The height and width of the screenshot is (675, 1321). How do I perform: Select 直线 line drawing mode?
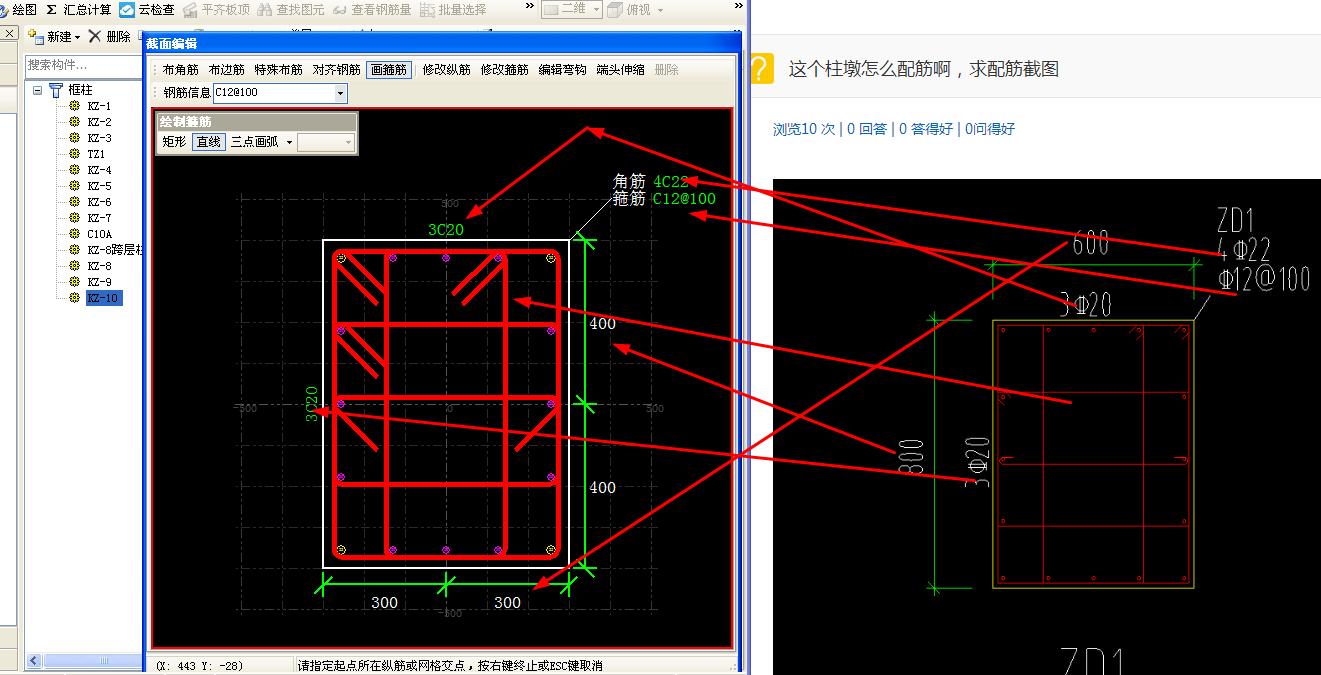tap(208, 142)
